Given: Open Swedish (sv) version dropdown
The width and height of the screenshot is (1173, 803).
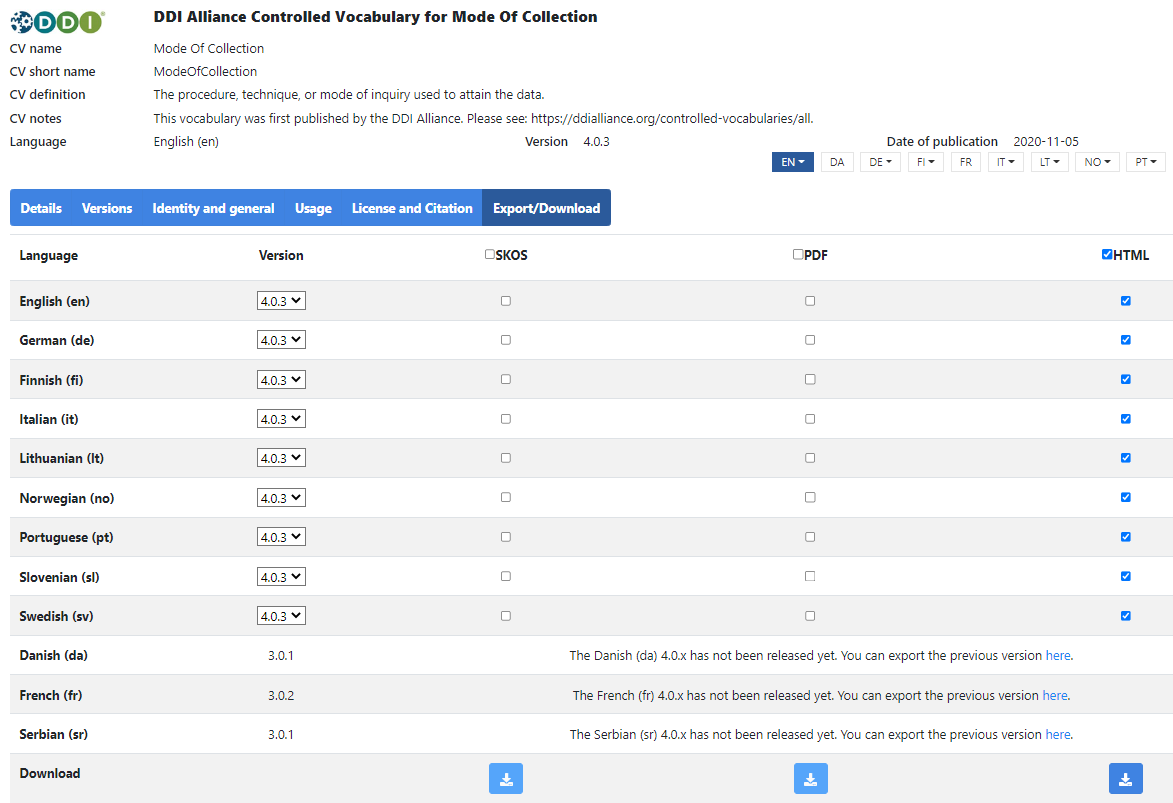Looking at the screenshot, I should [x=281, y=616].
